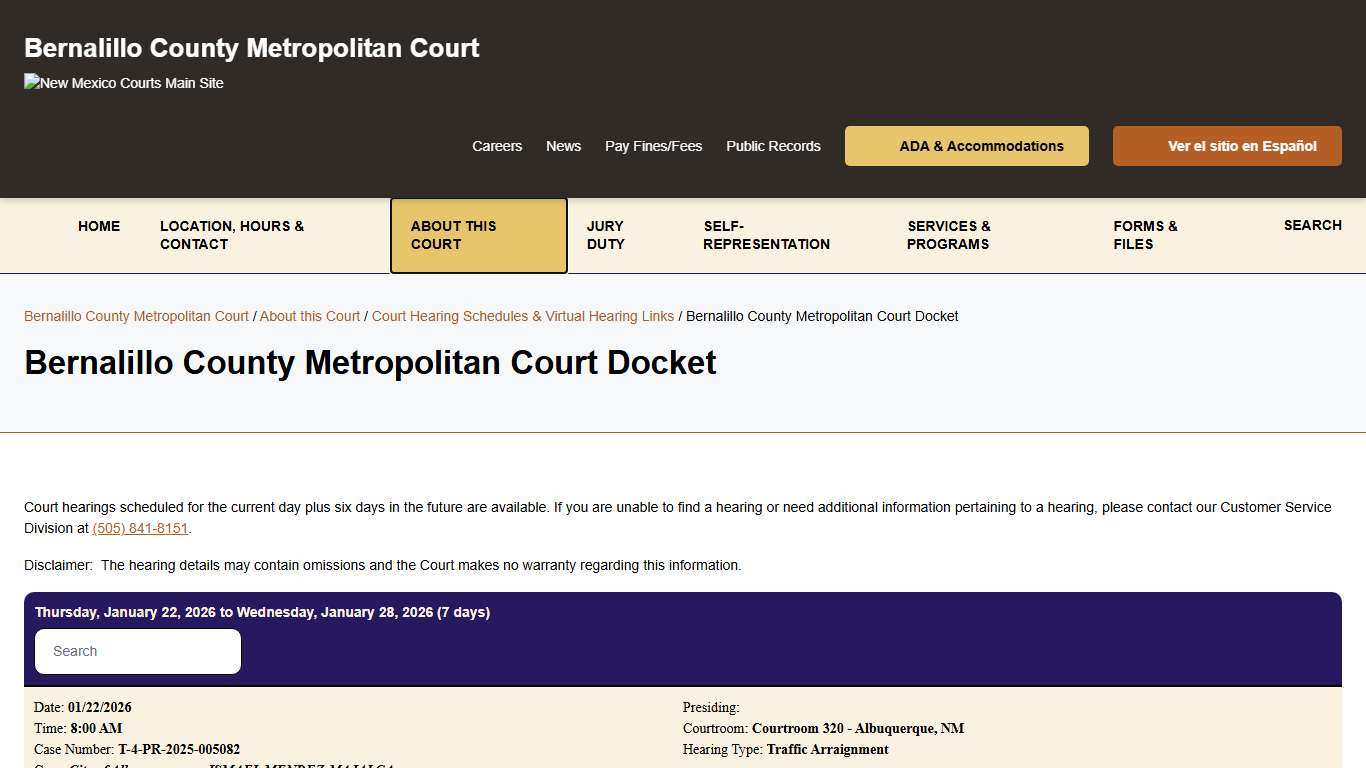This screenshot has height=768, width=1366.
Task: Click the New Mexico Courts Main Site logo link
Action: click(123, 83)
